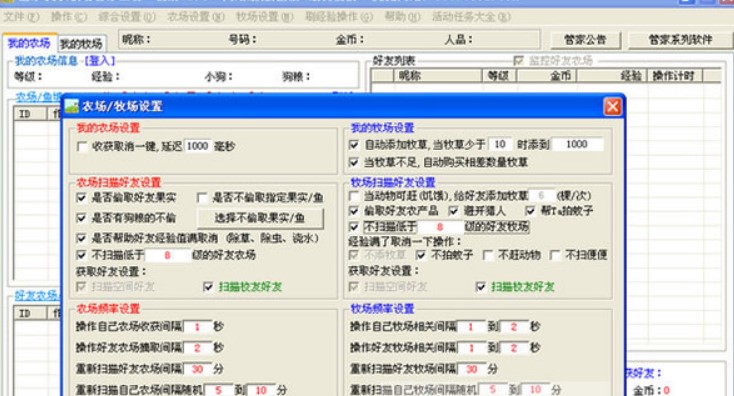
Task: Click 操作自己牧场相关间隔 first field showing 1
Action: coord(470,327)
